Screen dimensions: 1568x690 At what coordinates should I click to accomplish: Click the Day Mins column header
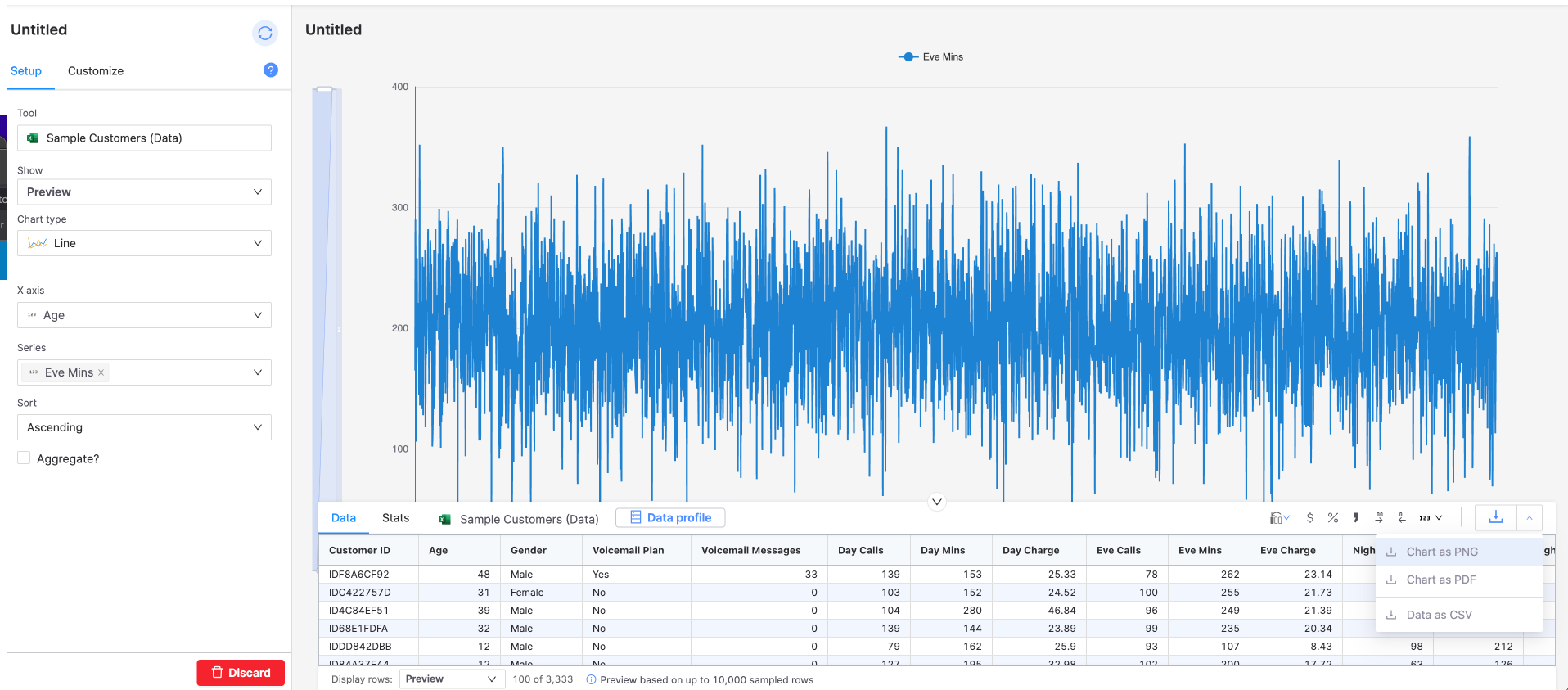pyautogui.click(x=951, y=550)
